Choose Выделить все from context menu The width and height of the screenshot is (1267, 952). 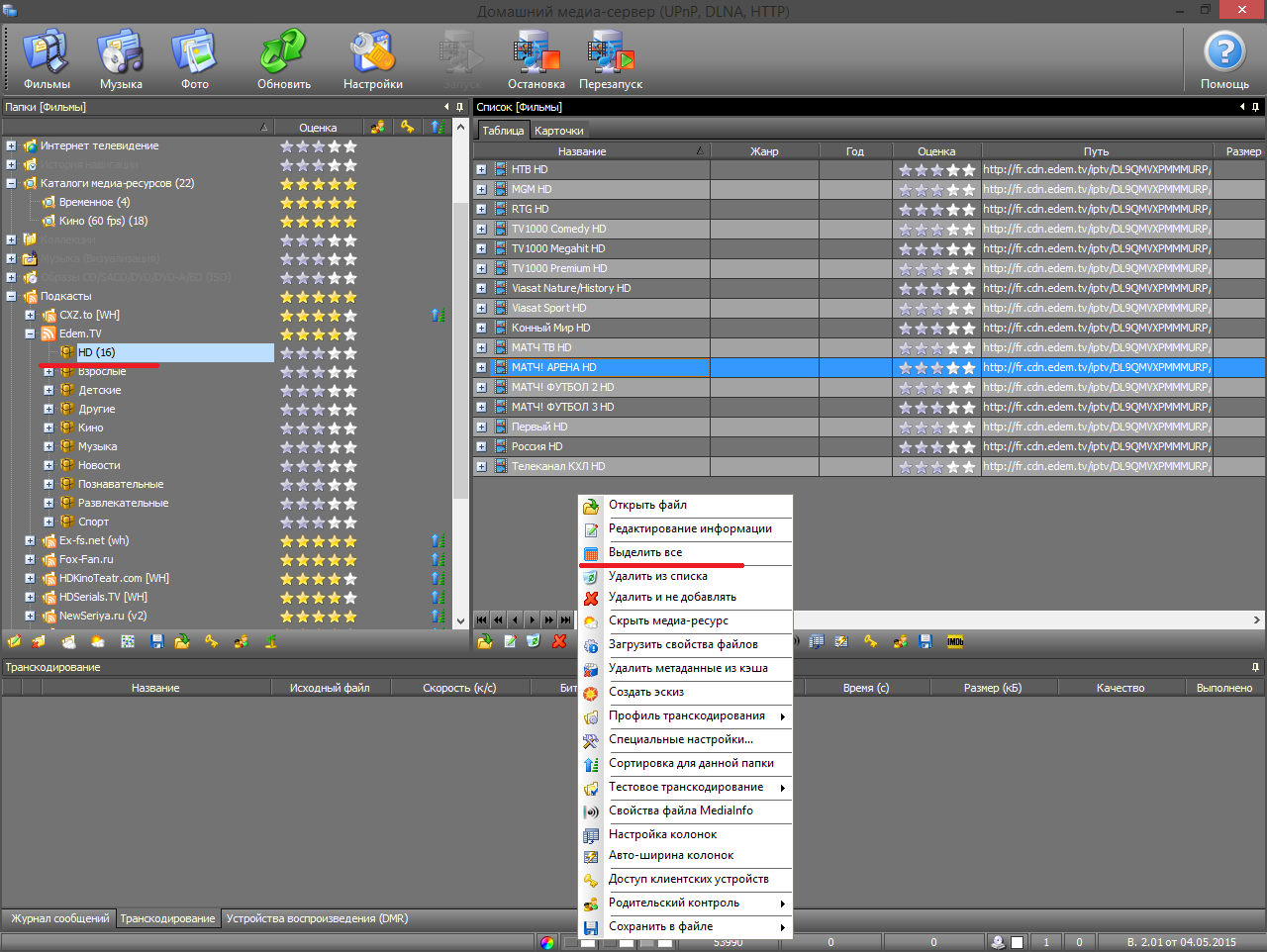coord(645,552)
